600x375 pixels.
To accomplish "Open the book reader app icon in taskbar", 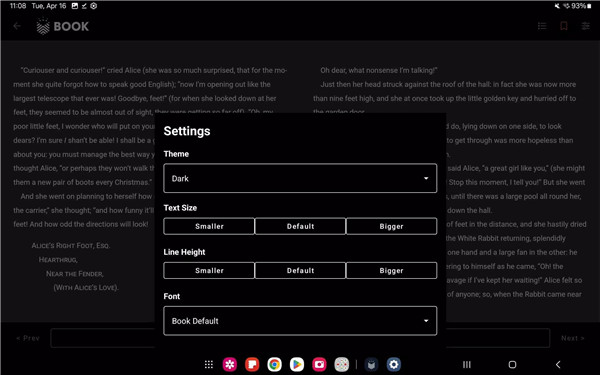I will pos(371,364).
